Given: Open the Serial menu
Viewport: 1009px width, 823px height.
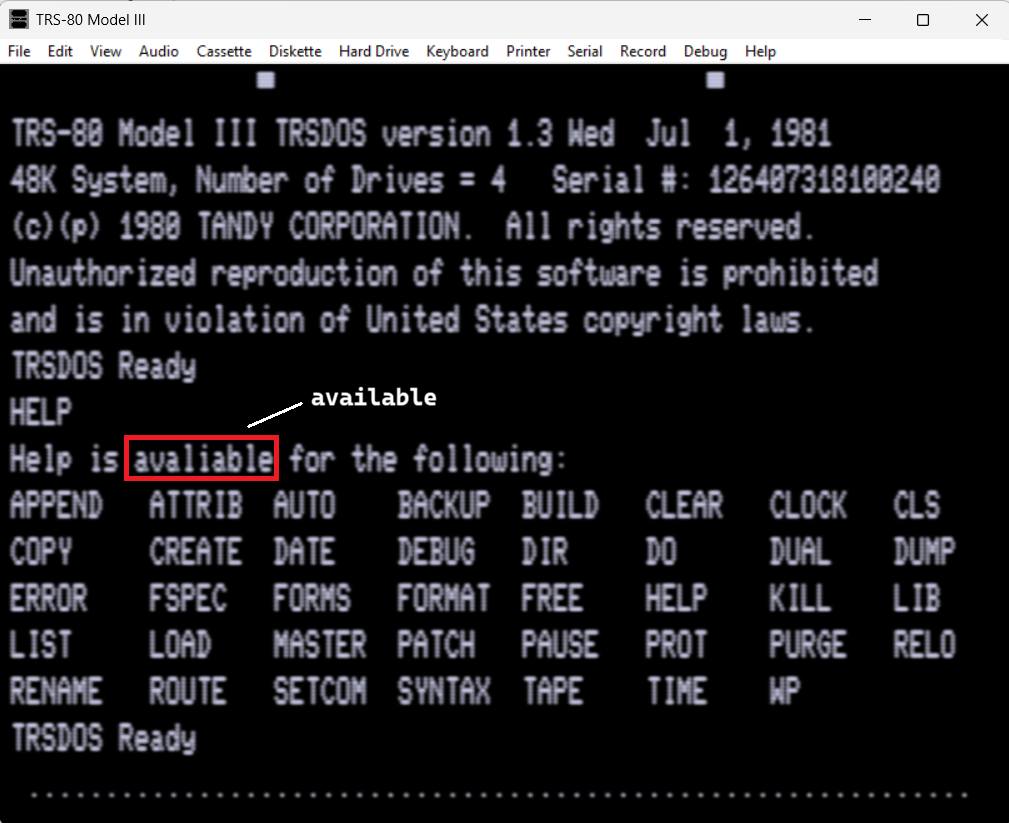Looking at the screenshot, I should pyautogui.click(x=584, y=51).
